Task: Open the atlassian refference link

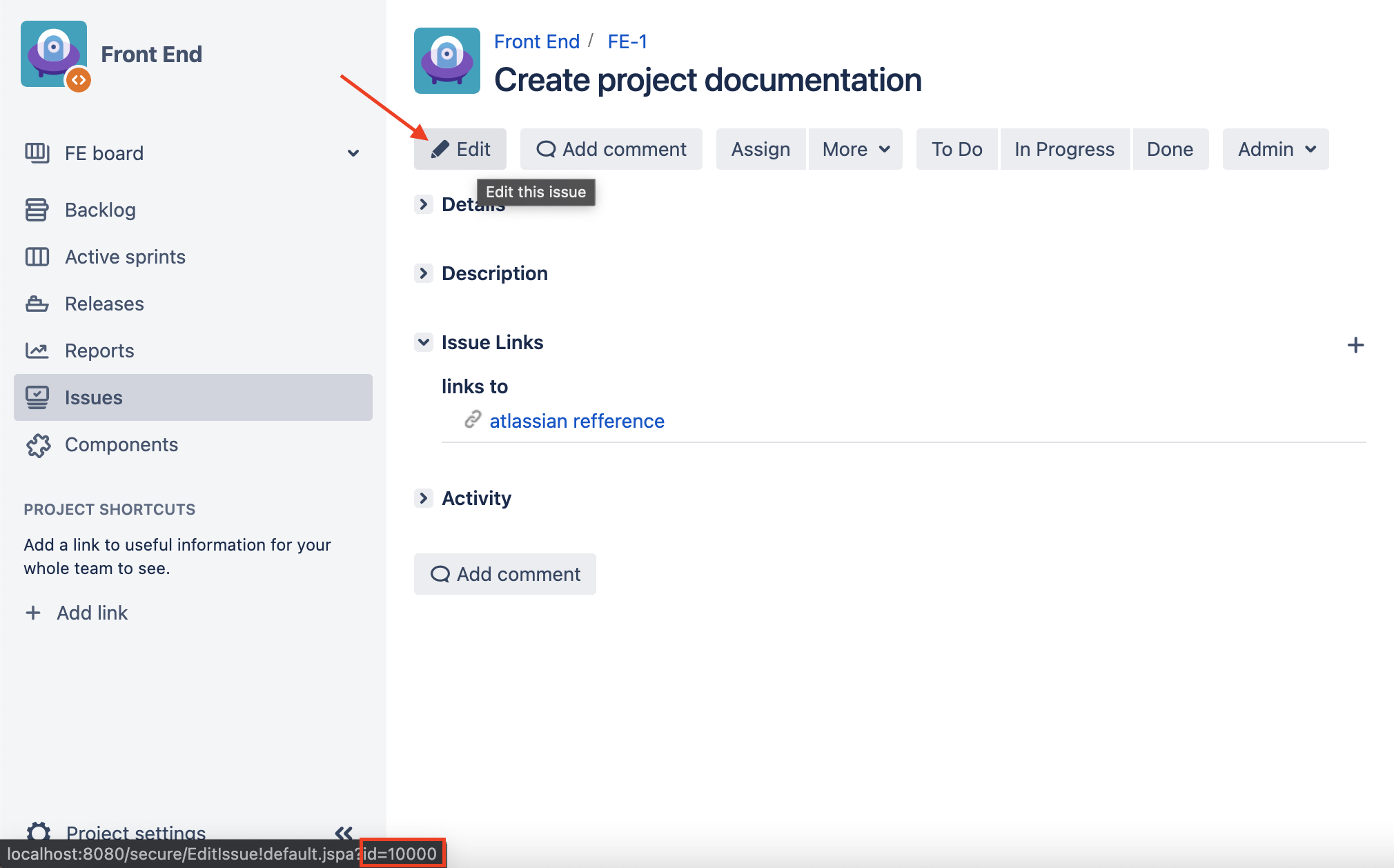Action: [x=577, y=421]
